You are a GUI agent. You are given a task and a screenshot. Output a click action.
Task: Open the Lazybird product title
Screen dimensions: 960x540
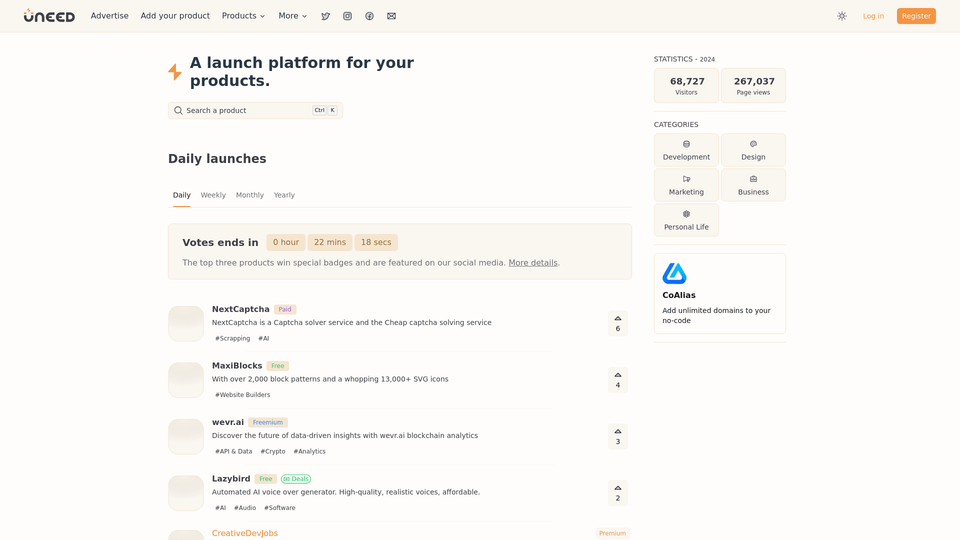coord(231,479)
